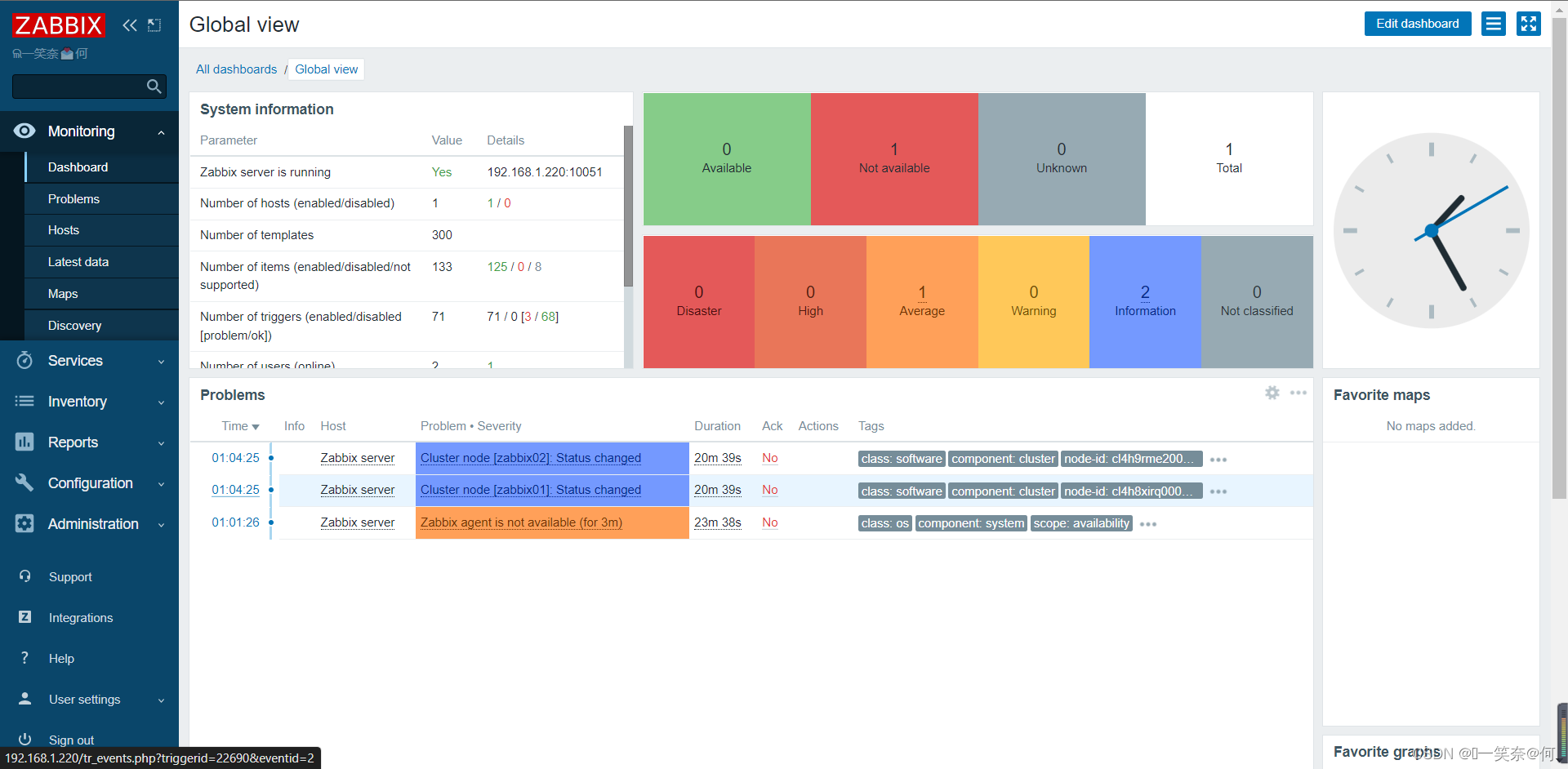Click the 01:01:26 problem time link

pyautogui.click(x=235, y=522)
